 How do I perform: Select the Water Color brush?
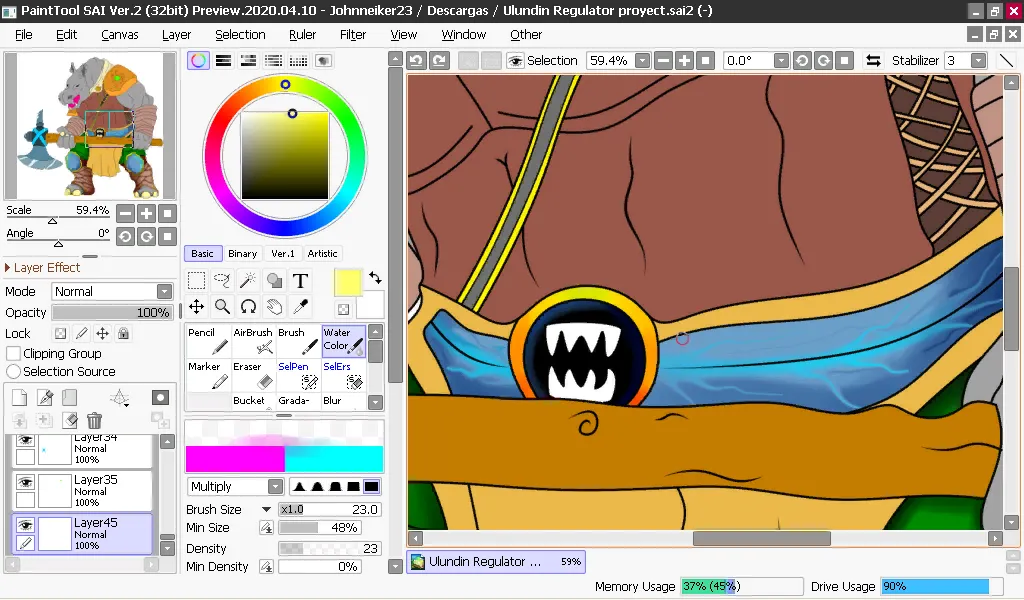[344, 341]
